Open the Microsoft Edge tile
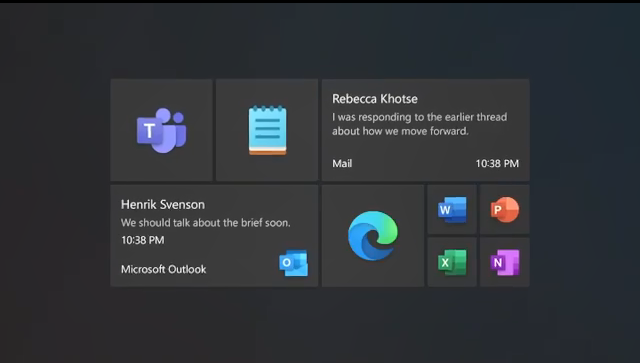This screenshot has width=640, height=363. pos(373,236)
